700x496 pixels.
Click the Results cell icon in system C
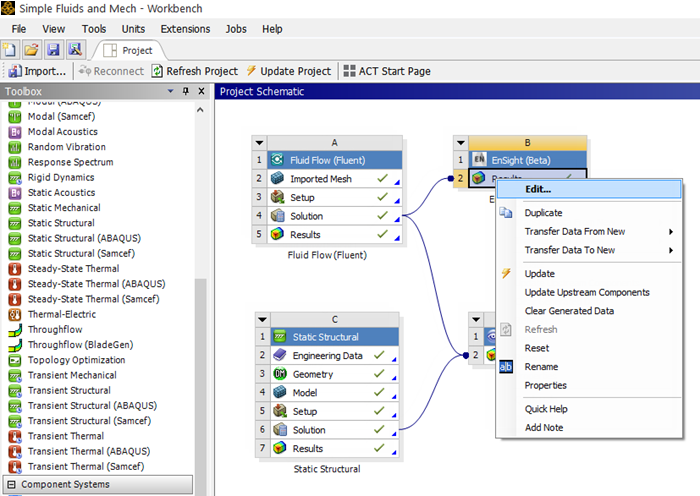[280, 448]
